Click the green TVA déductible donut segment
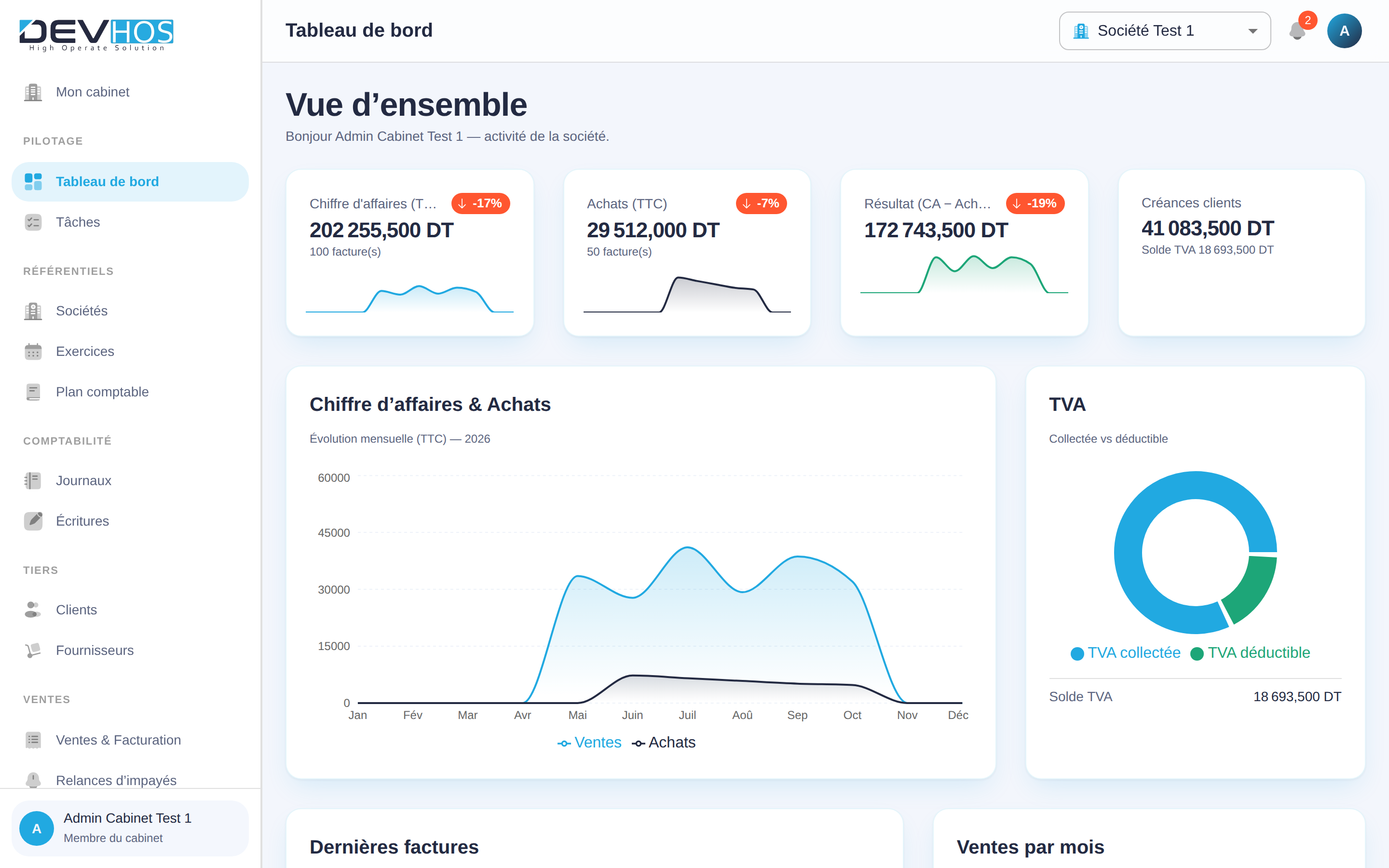 (1251, 590)
